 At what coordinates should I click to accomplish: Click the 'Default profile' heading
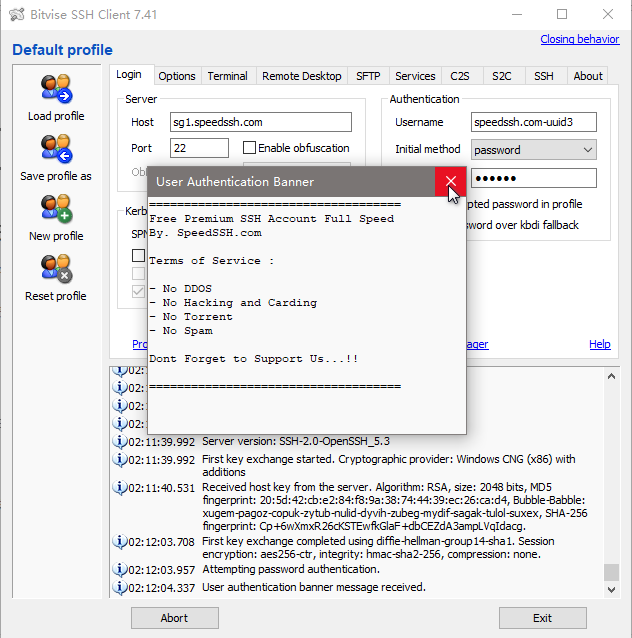click(x=62, y=50)
